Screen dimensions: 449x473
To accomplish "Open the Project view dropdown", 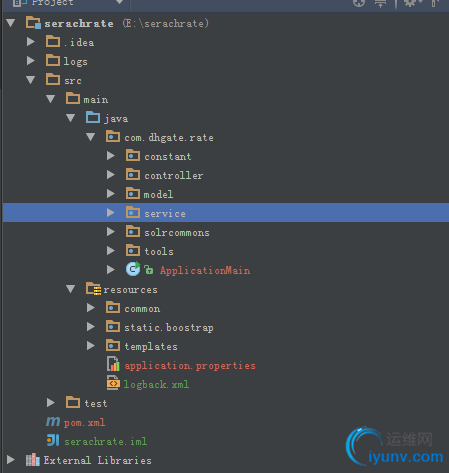I will 119,2.
